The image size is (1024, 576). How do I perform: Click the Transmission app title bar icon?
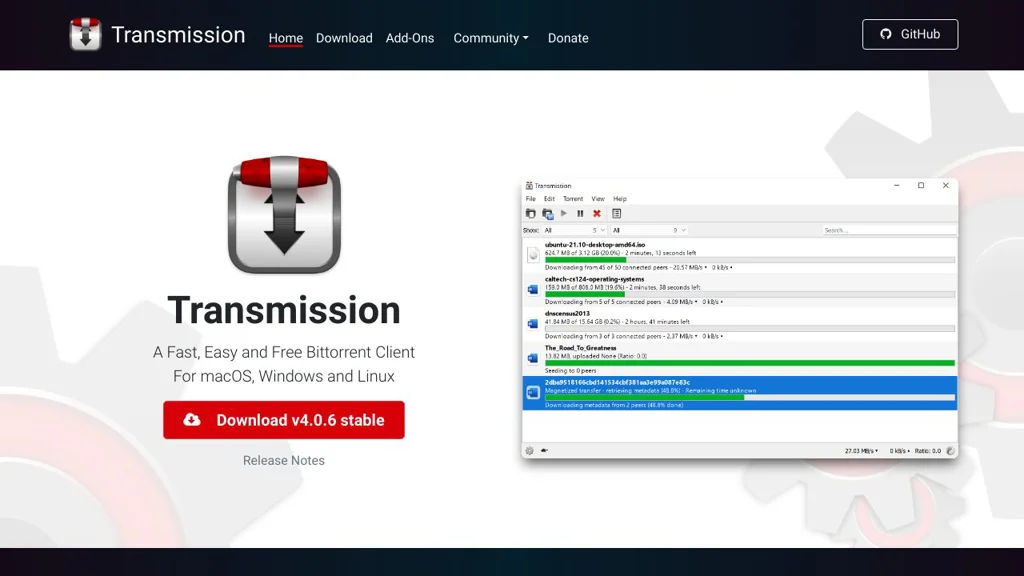coord(529,185)
